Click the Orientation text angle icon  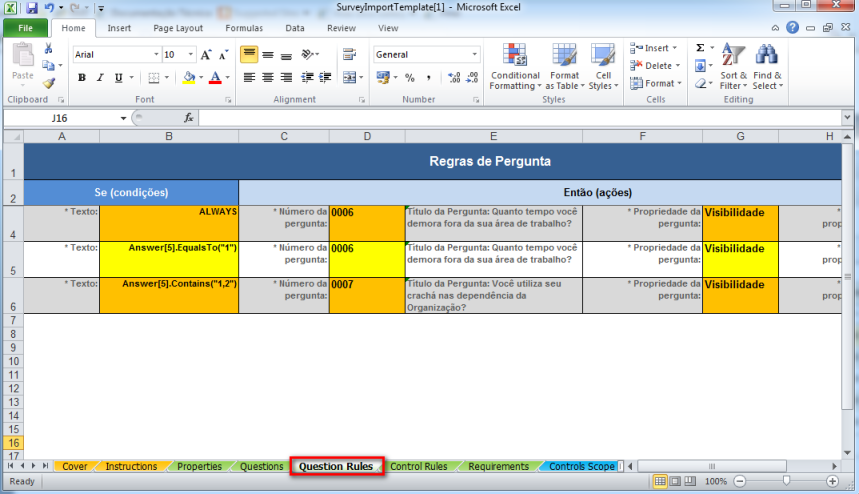[307, 54]
